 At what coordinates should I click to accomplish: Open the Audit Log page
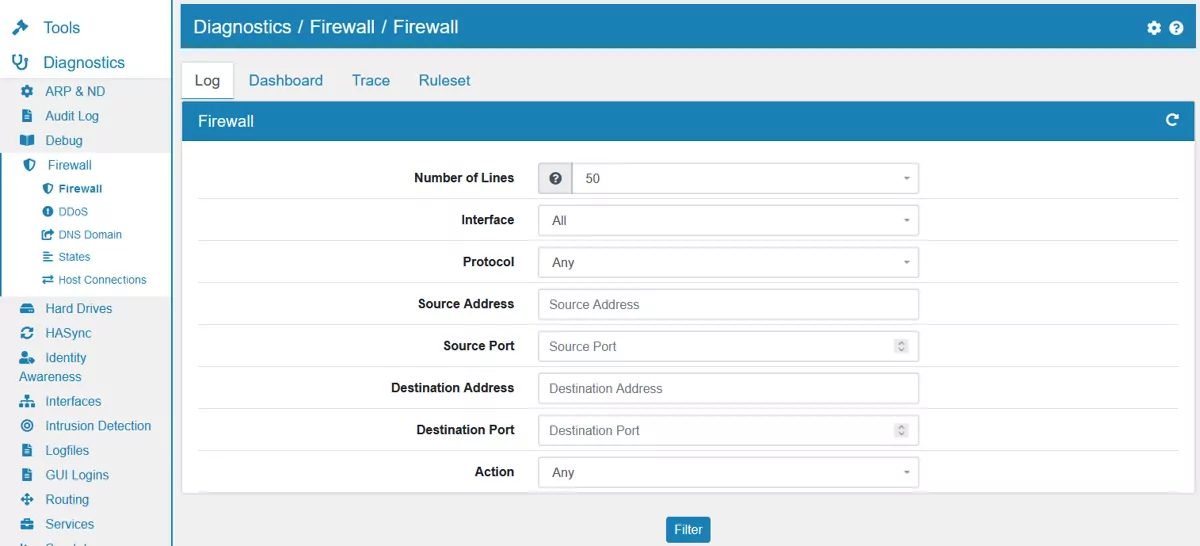(x=72, y=116)
